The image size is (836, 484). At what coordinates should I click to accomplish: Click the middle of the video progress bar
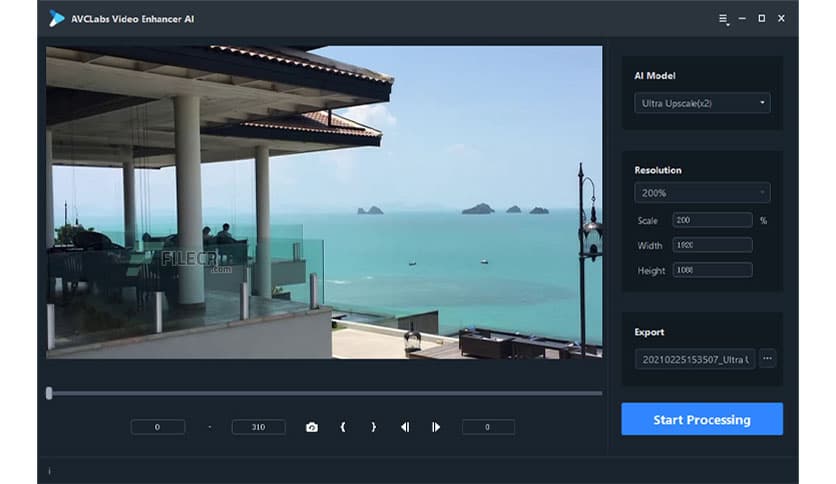(x=325, y=393)
